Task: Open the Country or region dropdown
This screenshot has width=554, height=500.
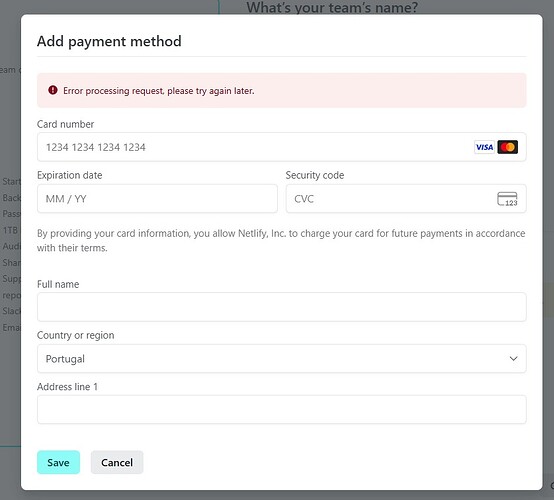Action: tap(282, 359)
